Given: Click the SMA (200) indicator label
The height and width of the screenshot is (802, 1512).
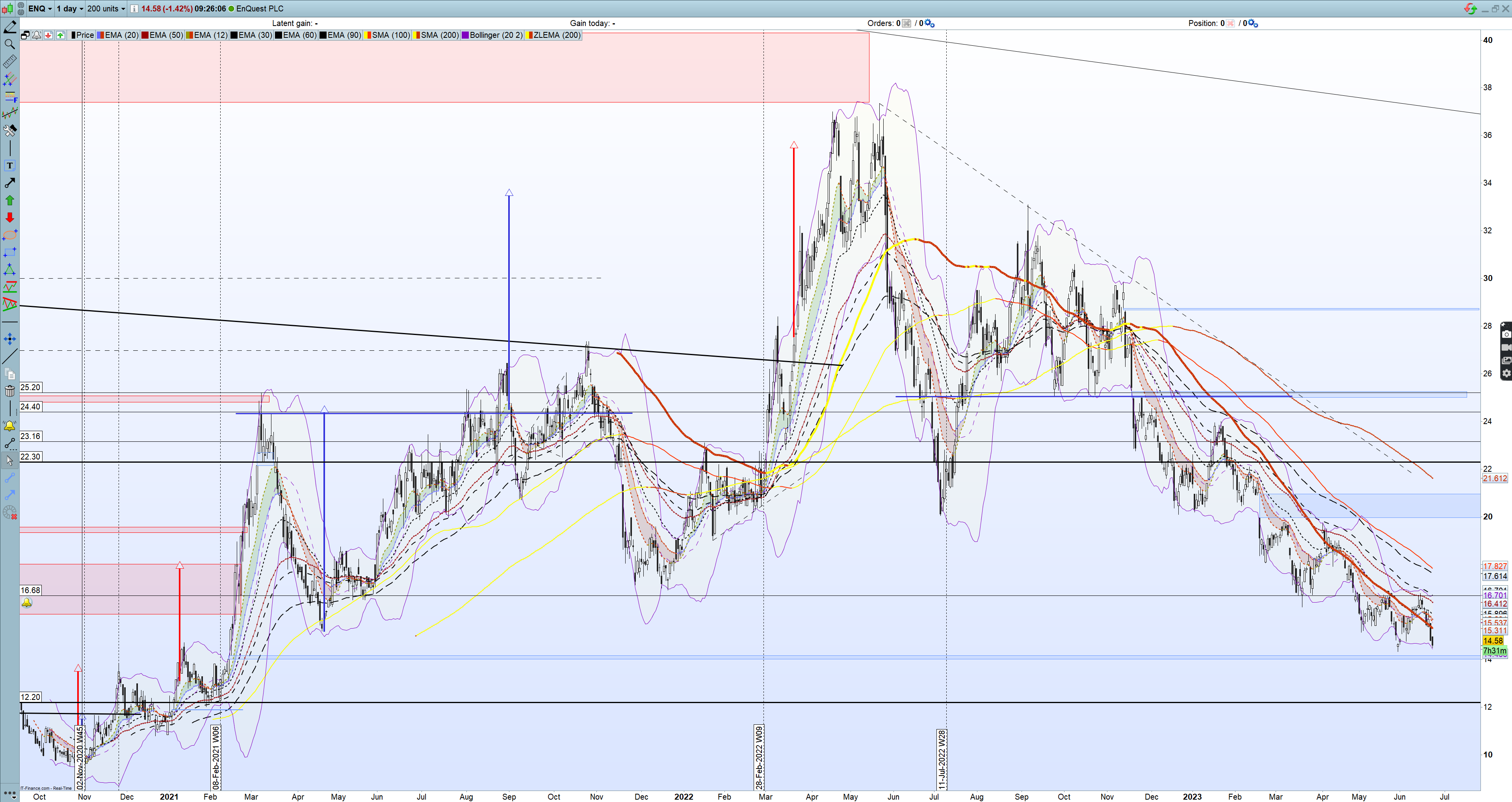Looking at the screenshot, I should tap(436, 35).
